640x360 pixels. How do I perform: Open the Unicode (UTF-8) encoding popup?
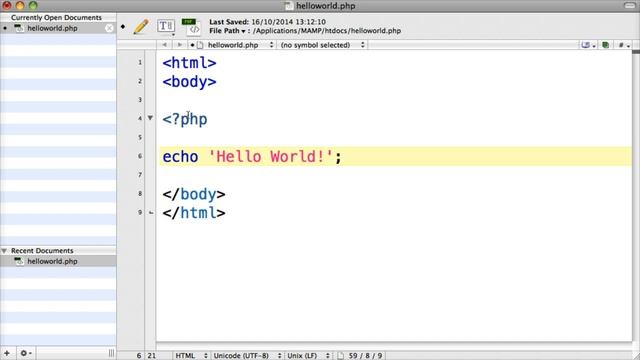[247, 356]
